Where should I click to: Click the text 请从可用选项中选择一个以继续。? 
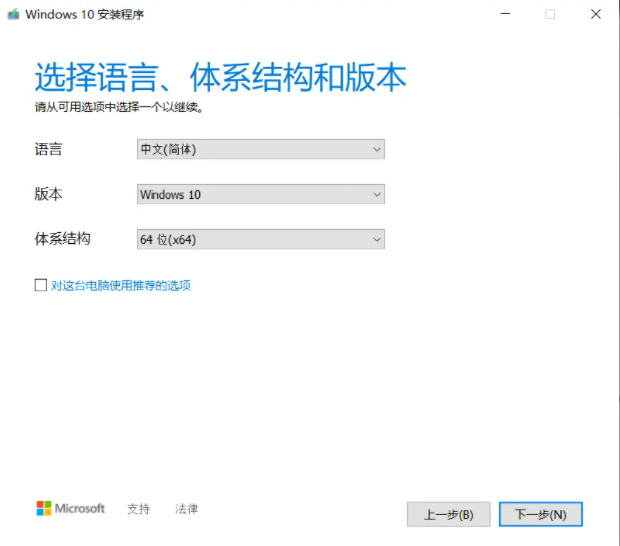pyautogui.click(x=119, y=107)
